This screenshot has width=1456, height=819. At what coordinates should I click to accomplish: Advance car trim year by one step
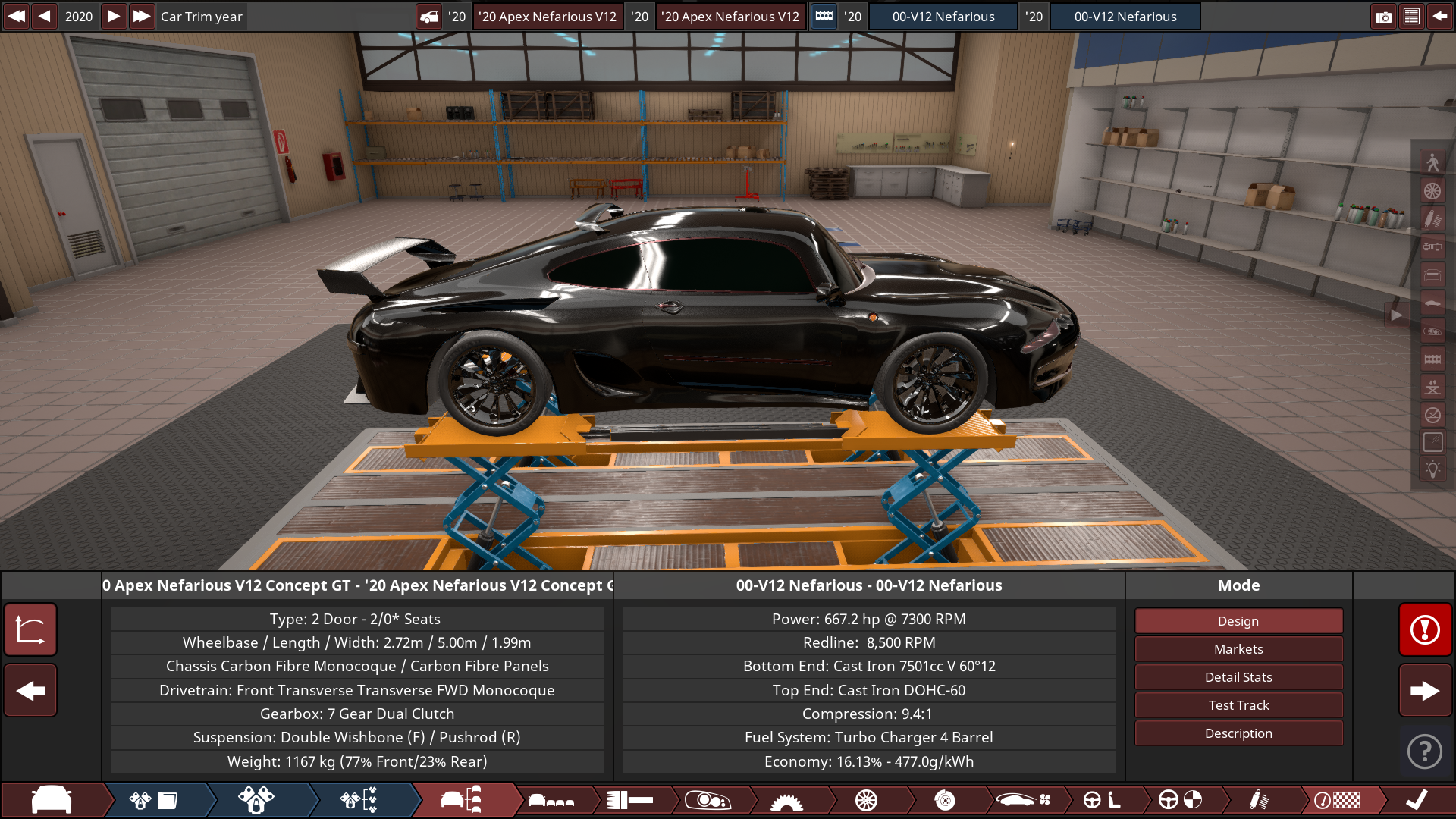coord(114,17)
